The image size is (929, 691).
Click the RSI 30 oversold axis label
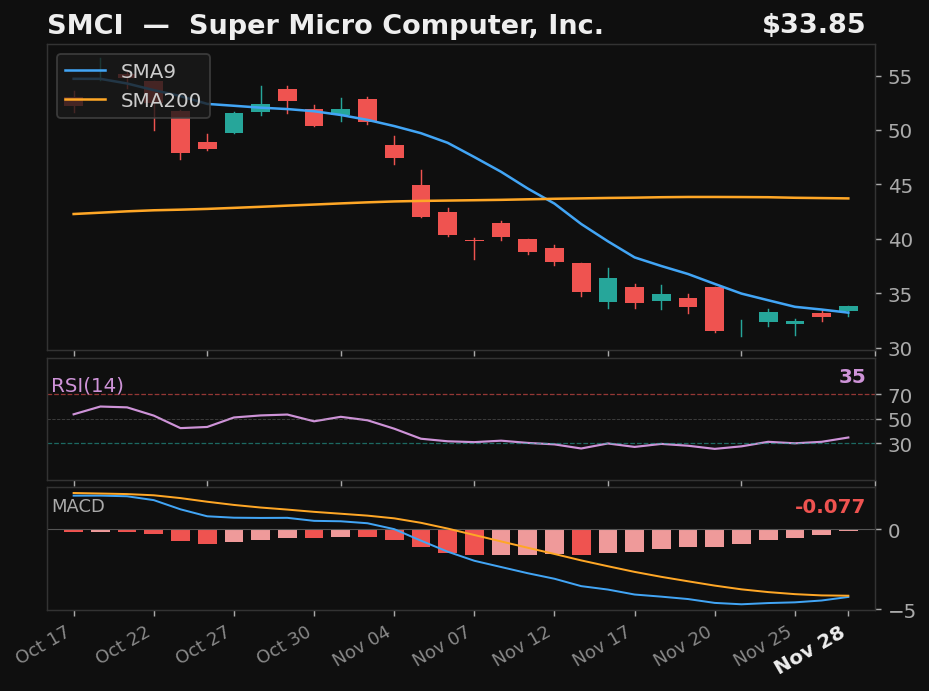coord(900,444)
